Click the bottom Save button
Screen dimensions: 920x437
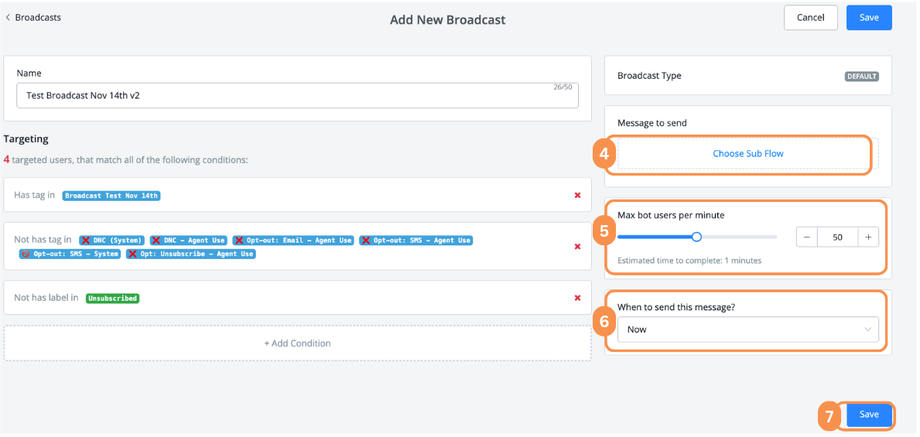tap(868, 415)
